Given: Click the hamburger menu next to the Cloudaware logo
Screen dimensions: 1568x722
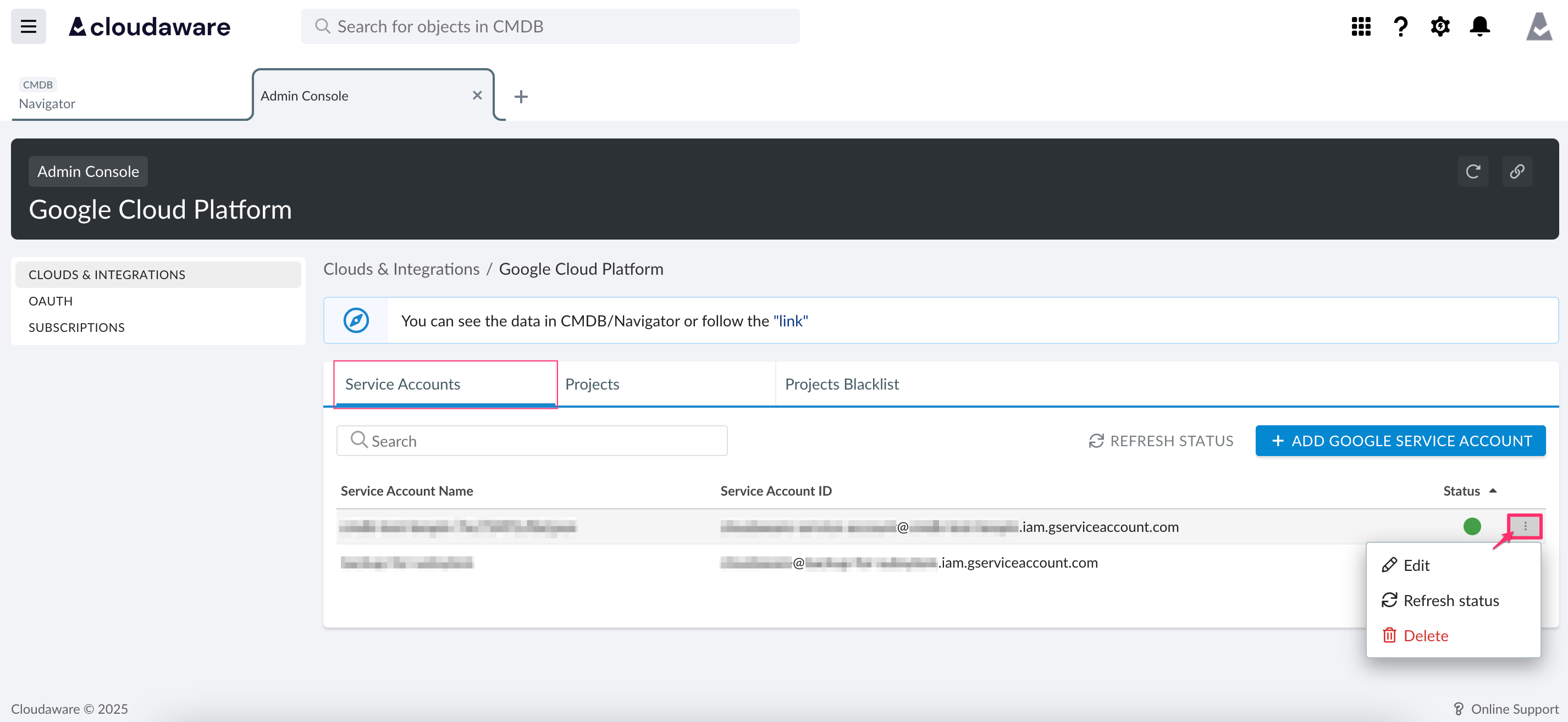Looking at the screenshot, I should click(28, 26).
